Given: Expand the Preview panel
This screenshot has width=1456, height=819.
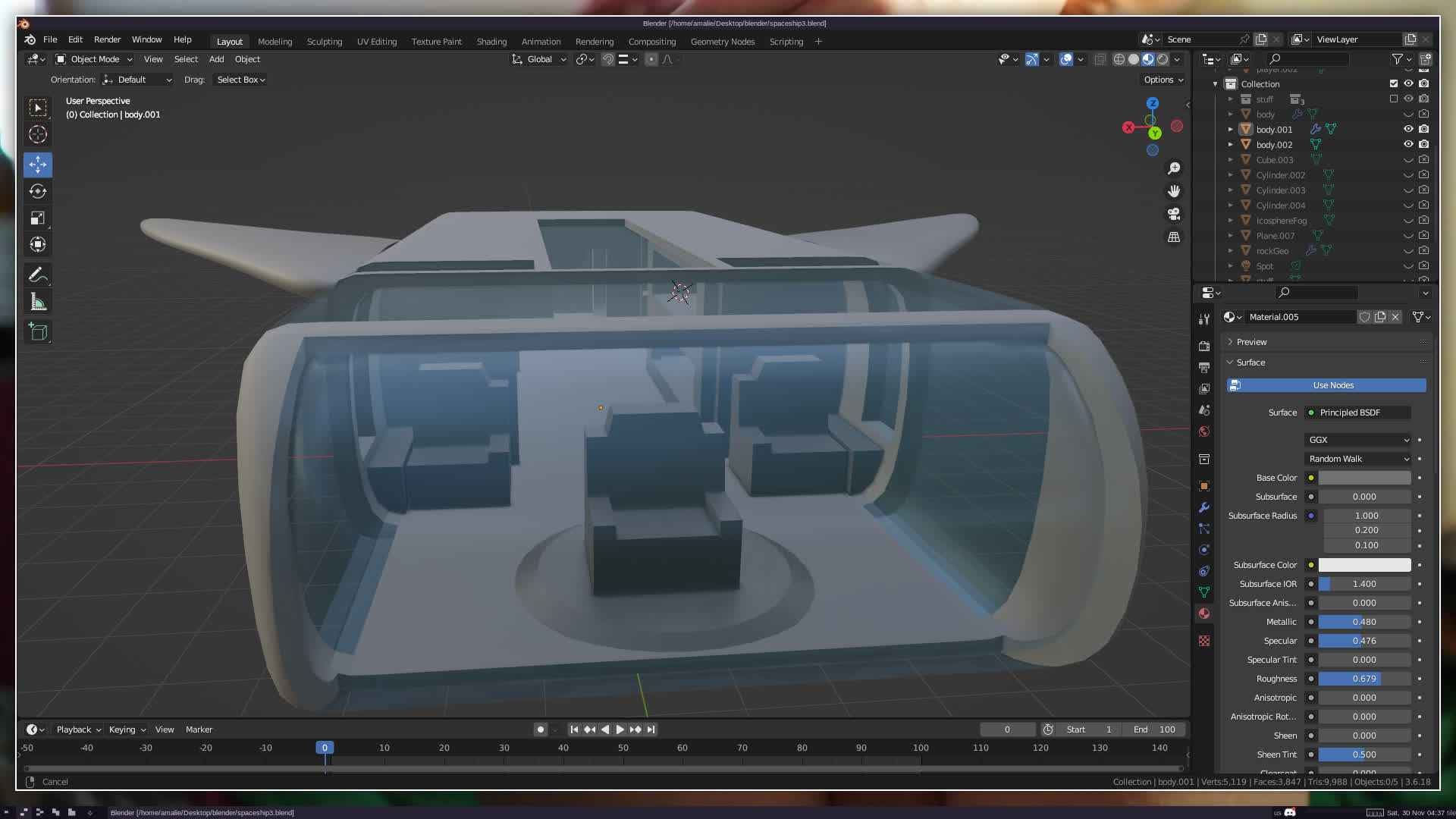Looking at the screenshot, I should click(1251, 342).
